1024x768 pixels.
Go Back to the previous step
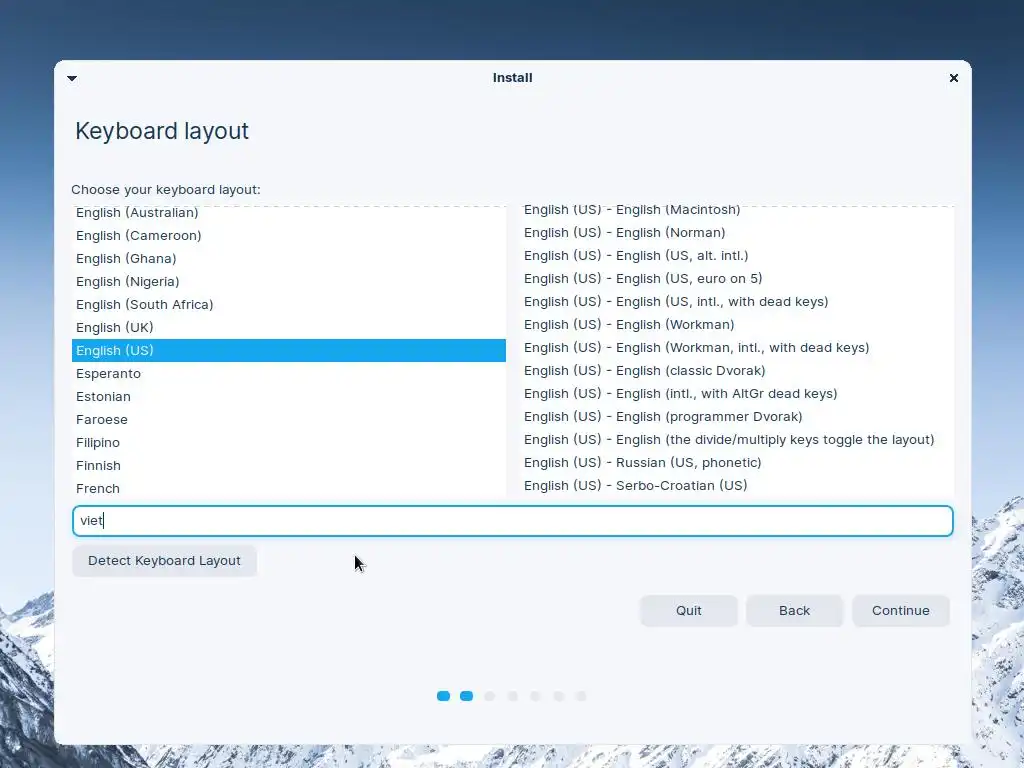click(x=794, y=611)
